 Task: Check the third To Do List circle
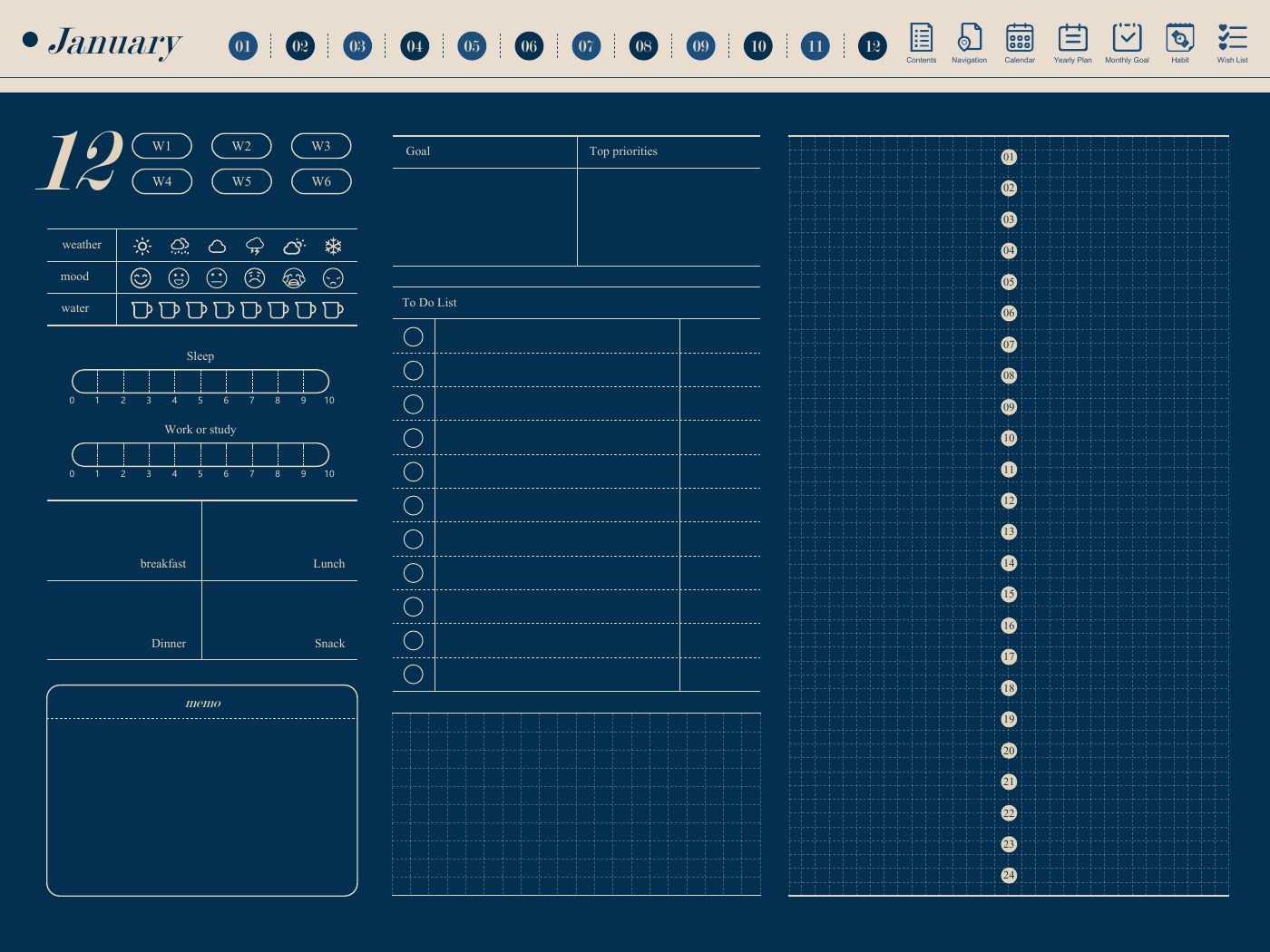click(413, 403)
